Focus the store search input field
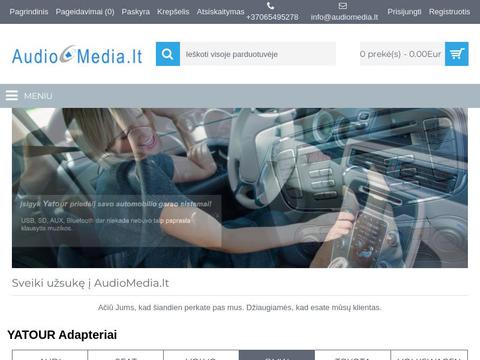 click(x=258, y=54)
